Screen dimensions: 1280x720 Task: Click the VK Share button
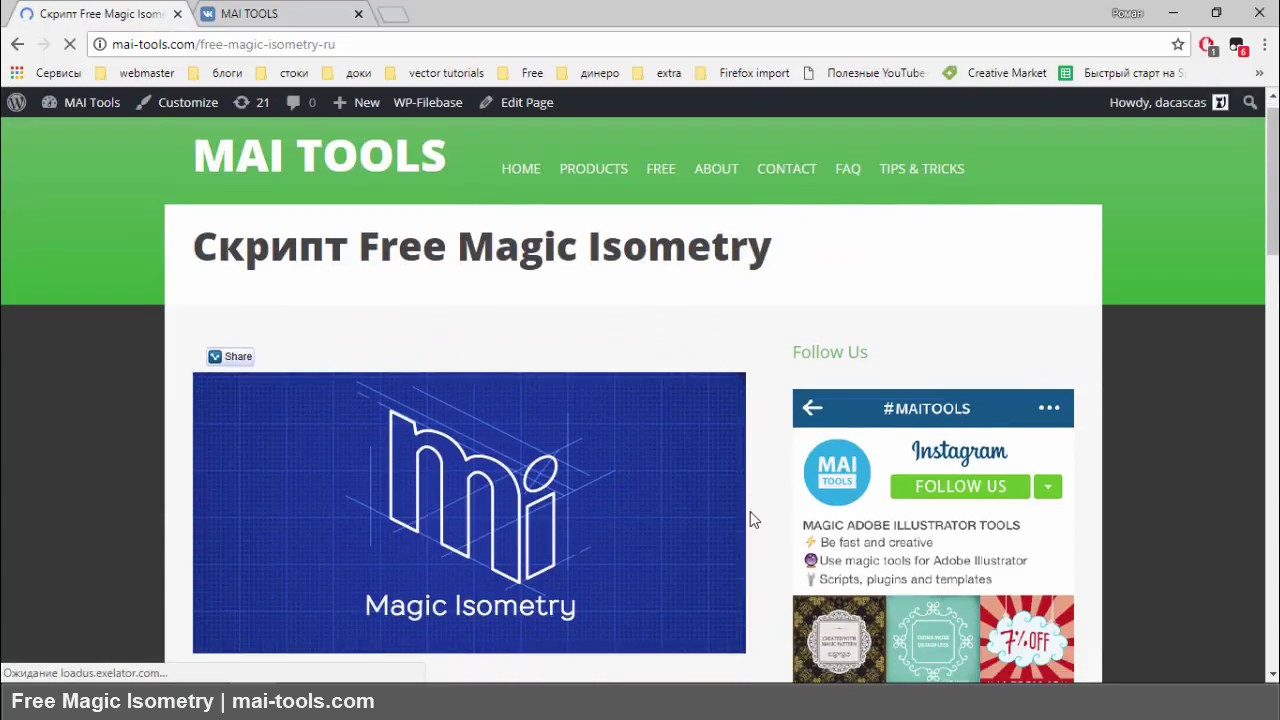(x=230, y=356)
